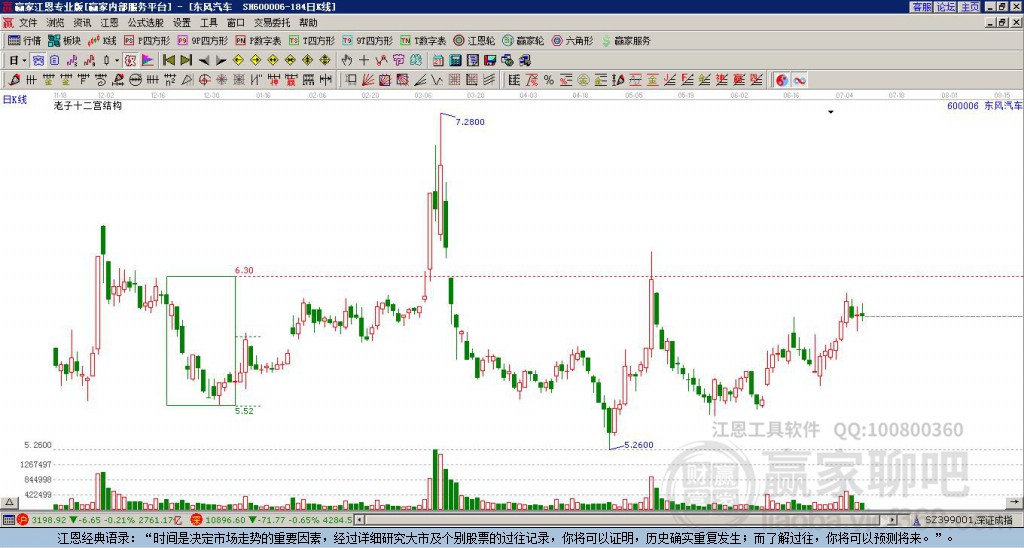Launch the 赢家轮 wheel tool
Image resolution: width=1024 pixels, height=548 pixels.
tap(523, 40)
